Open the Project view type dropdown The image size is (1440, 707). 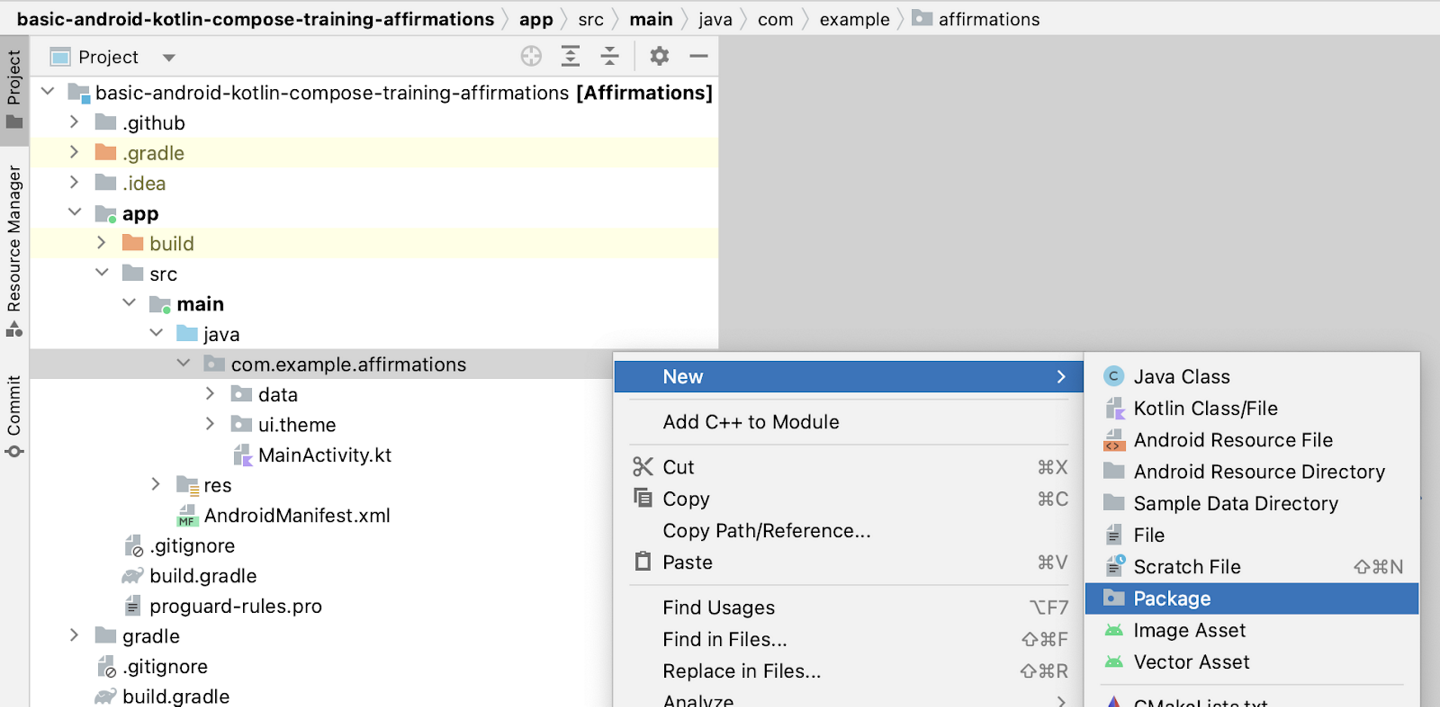point(169,58)
